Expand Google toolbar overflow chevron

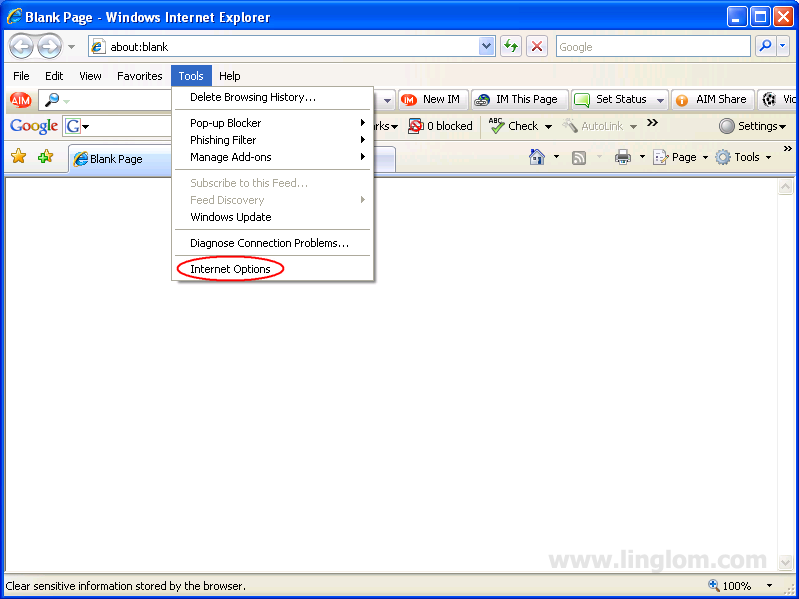click(x=652, y=123)
